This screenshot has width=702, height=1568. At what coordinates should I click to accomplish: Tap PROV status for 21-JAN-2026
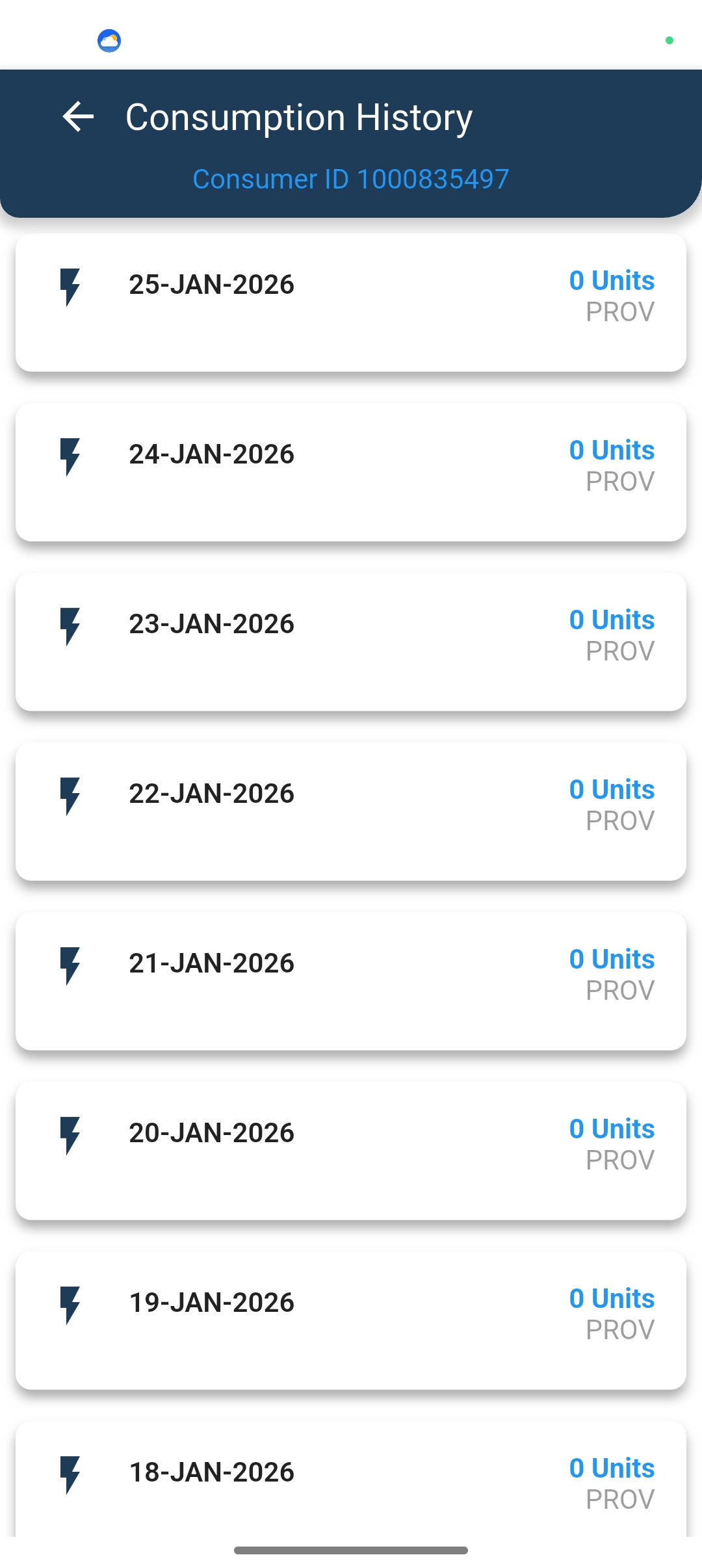click(x=620, y=991)
